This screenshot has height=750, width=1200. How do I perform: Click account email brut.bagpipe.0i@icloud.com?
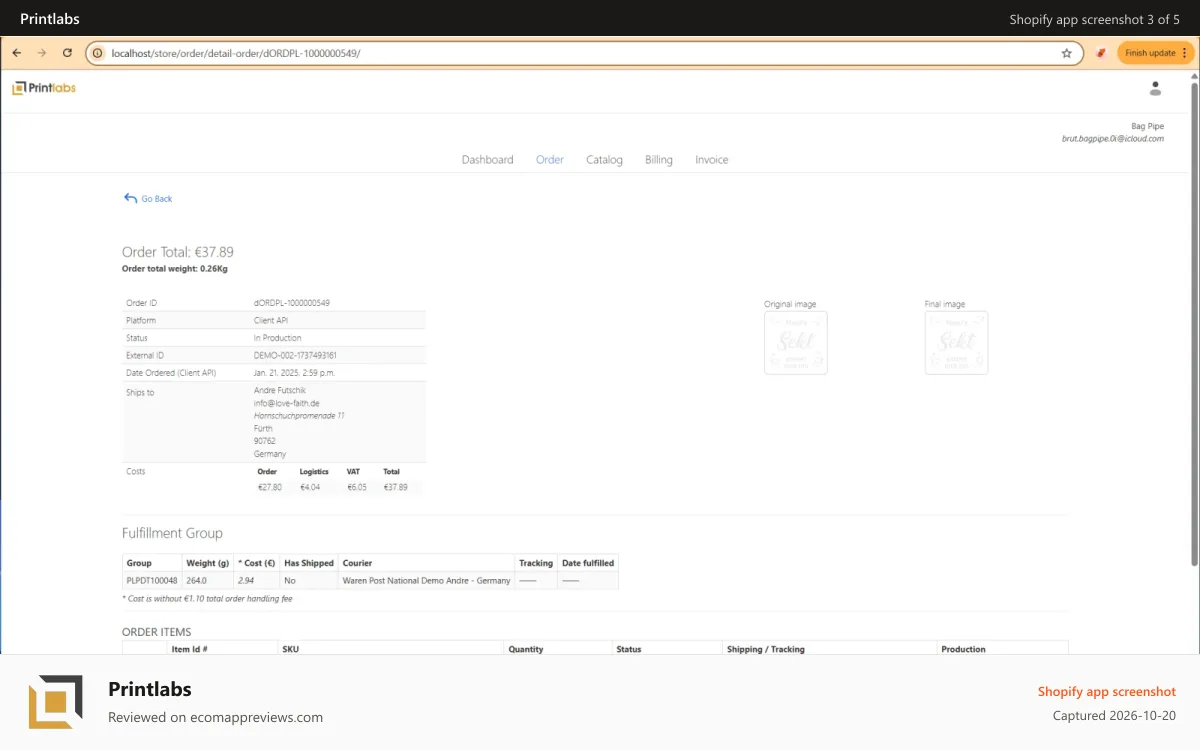point(1113,139)
